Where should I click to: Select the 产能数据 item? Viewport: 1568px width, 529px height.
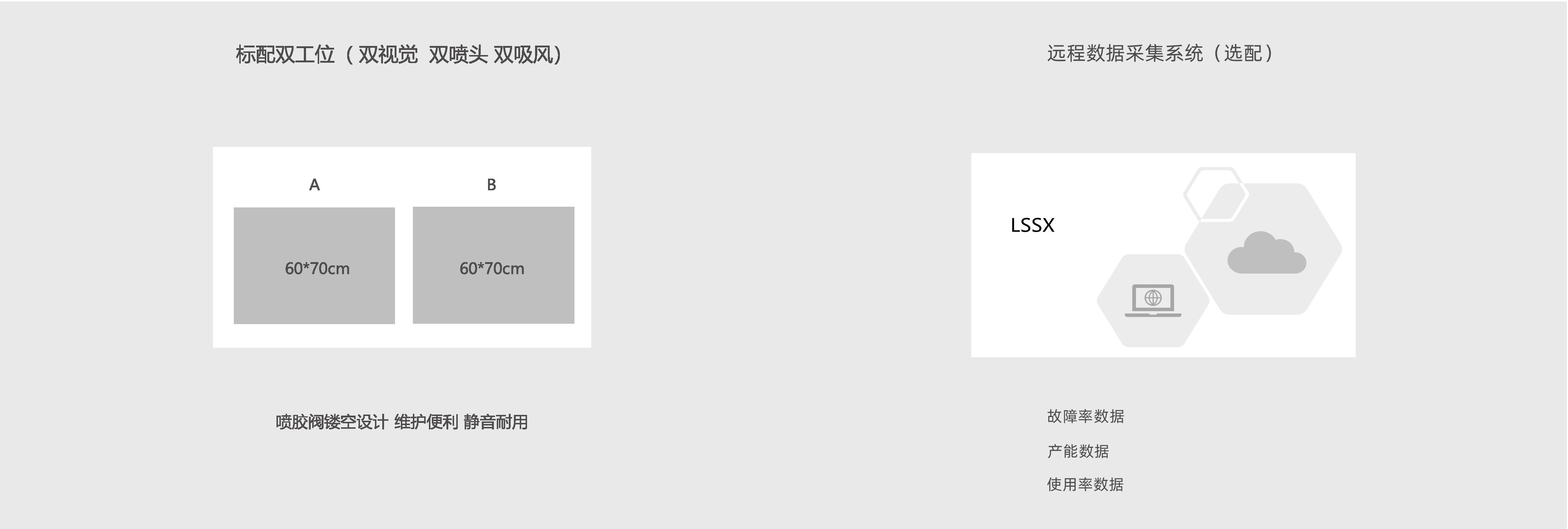(1078, 451)
